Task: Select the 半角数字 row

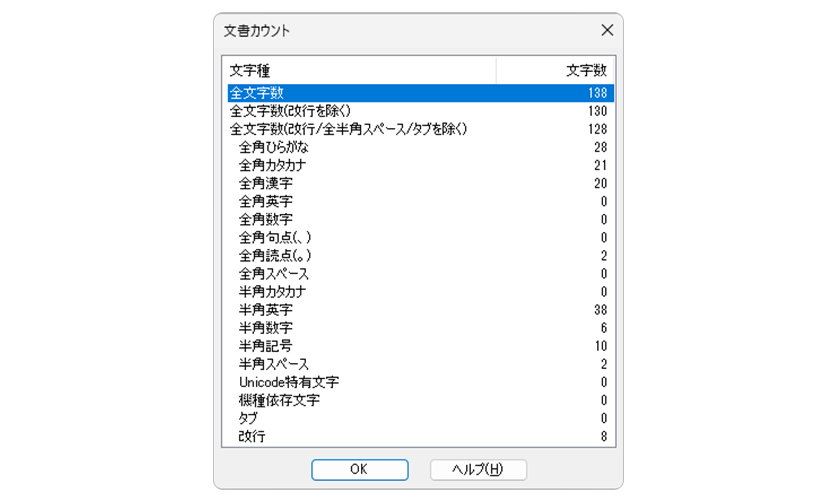Action: 421,328
